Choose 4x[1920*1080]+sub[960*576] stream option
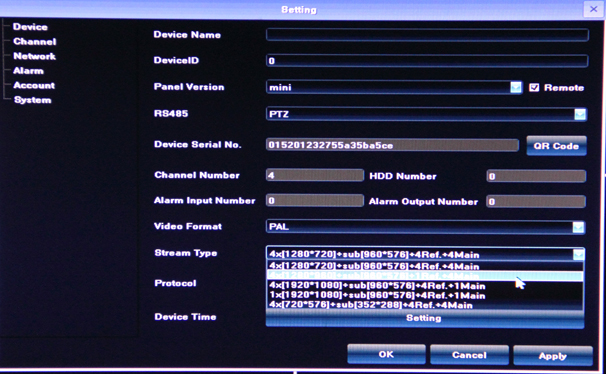Screen dimensions: 606x374 click(424, 286)
